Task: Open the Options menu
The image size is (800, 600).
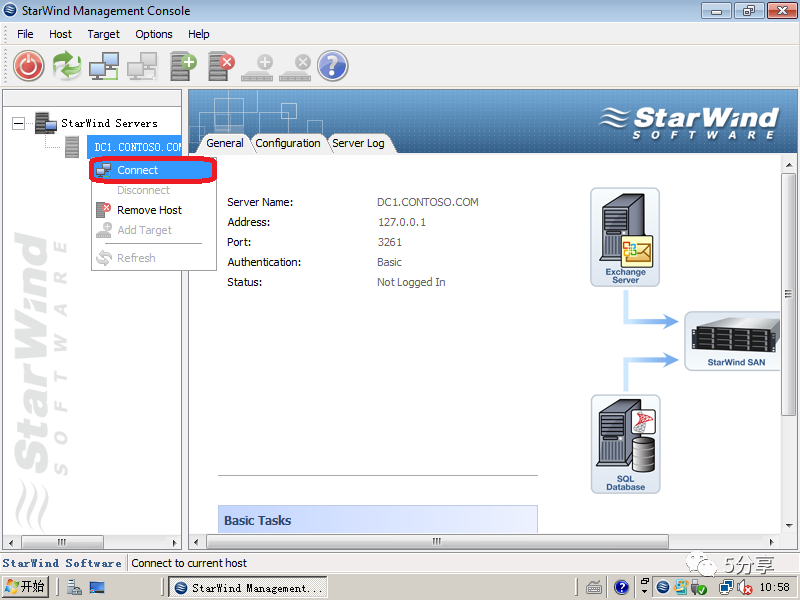Action: [x=154, y=34]
